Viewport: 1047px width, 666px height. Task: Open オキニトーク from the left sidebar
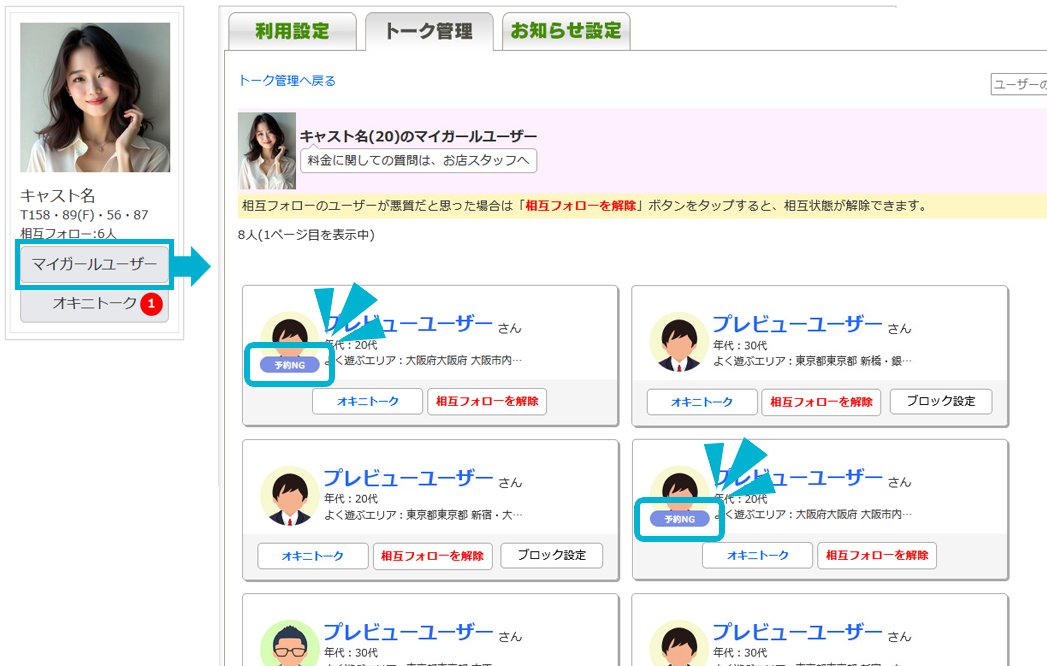94,303
